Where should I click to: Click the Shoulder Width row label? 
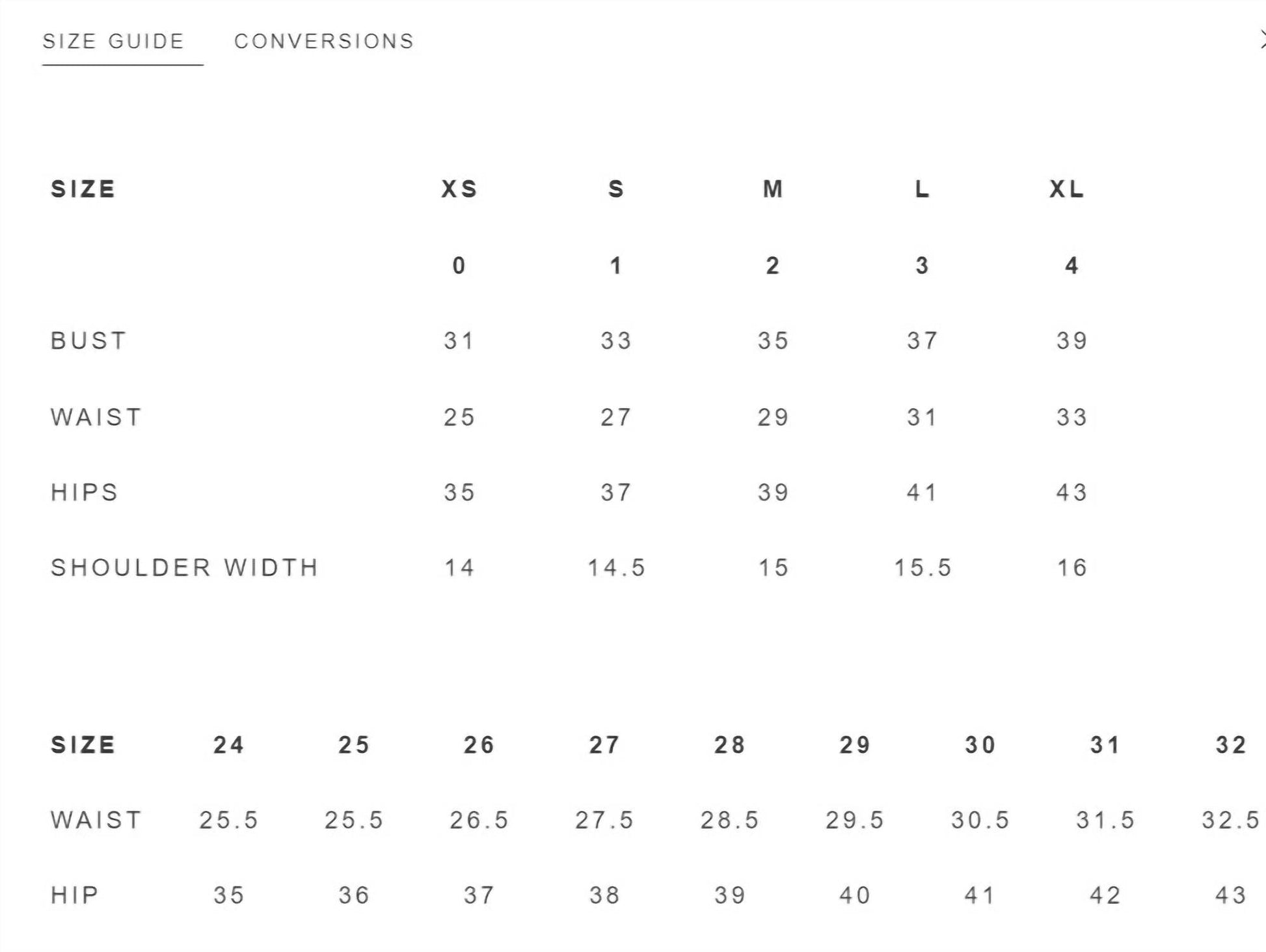click(x=185, y=568)
